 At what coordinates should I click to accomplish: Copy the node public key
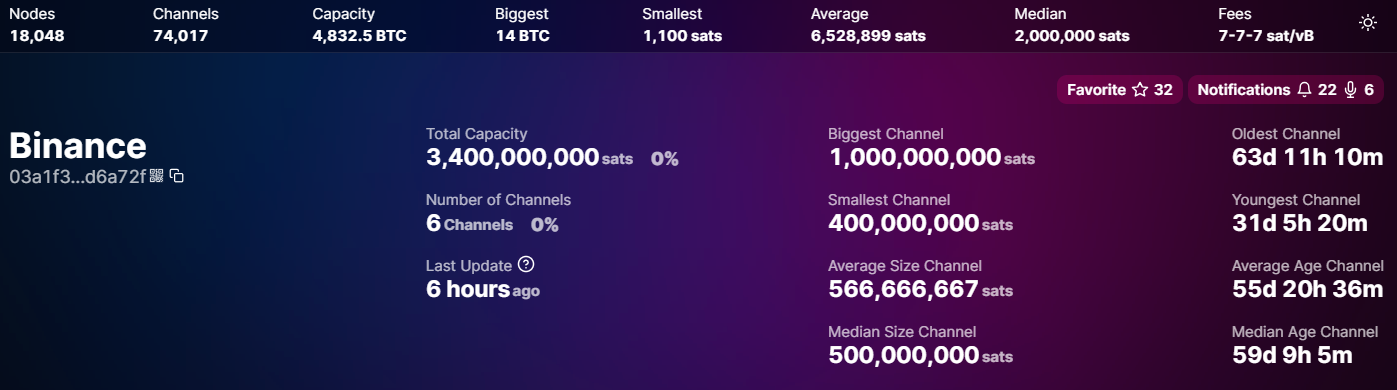[x=177, y=176]
